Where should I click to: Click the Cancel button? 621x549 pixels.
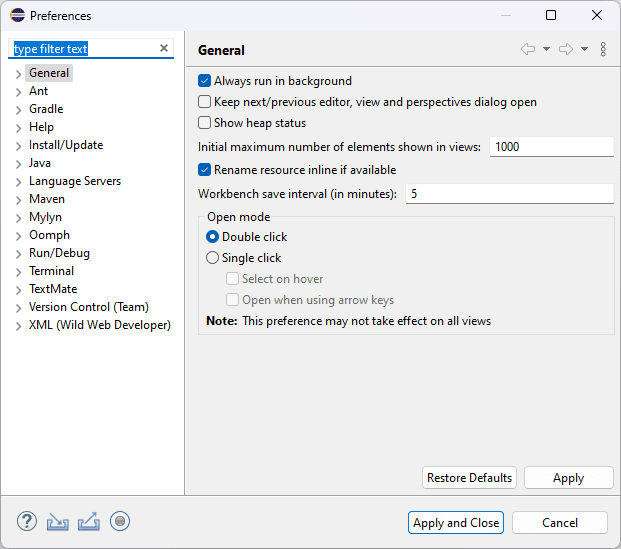(560, 523)
